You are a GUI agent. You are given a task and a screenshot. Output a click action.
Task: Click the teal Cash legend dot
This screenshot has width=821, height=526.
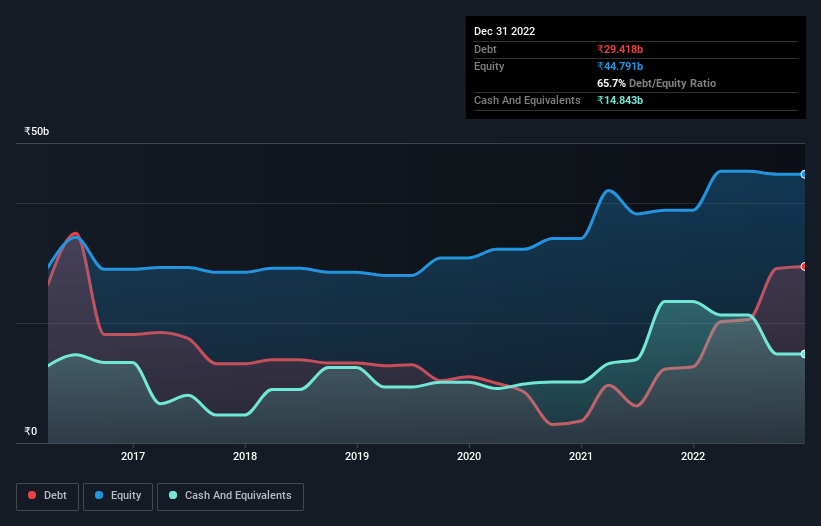pos(173,495)
